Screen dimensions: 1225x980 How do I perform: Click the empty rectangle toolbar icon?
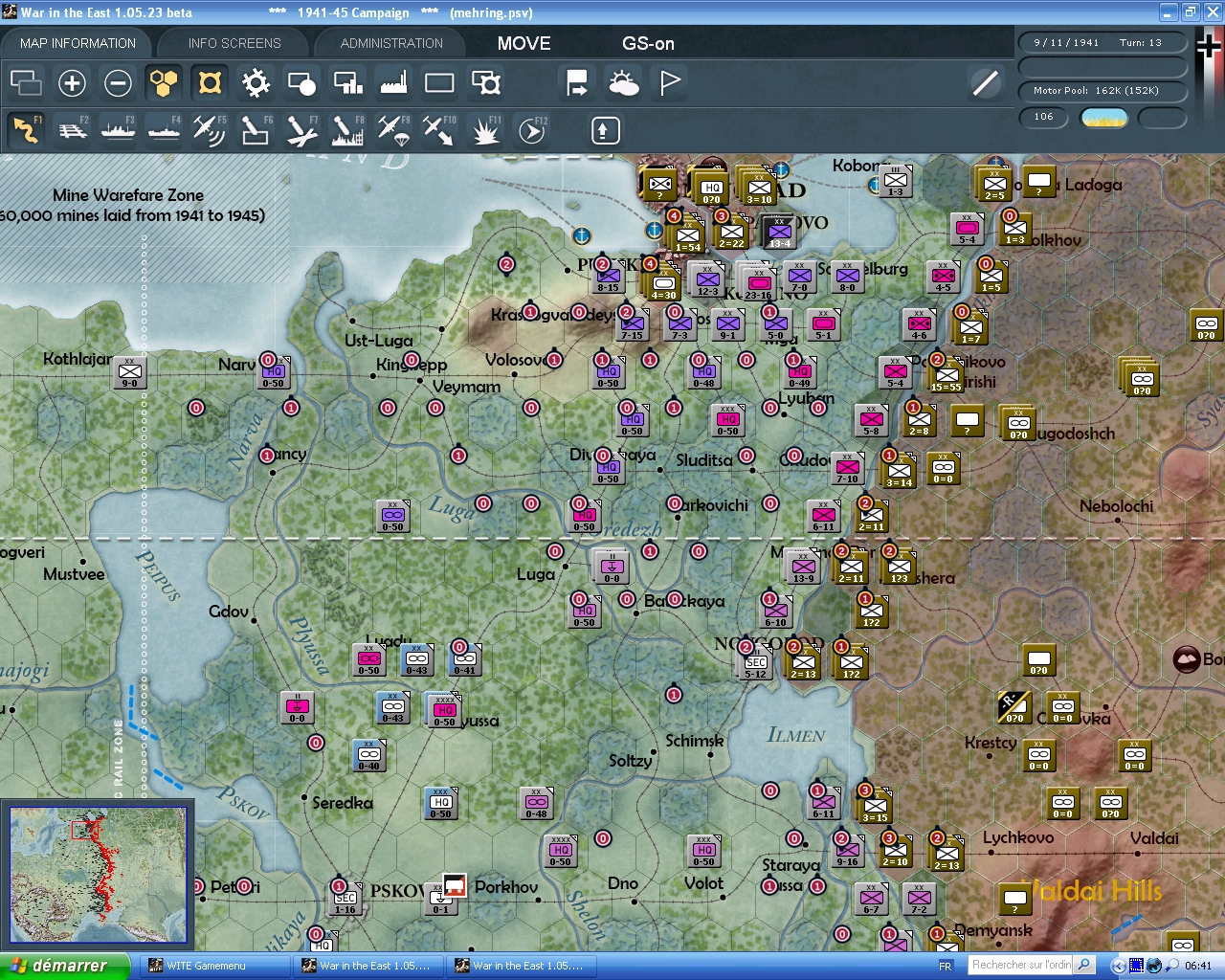coord(439,83)
